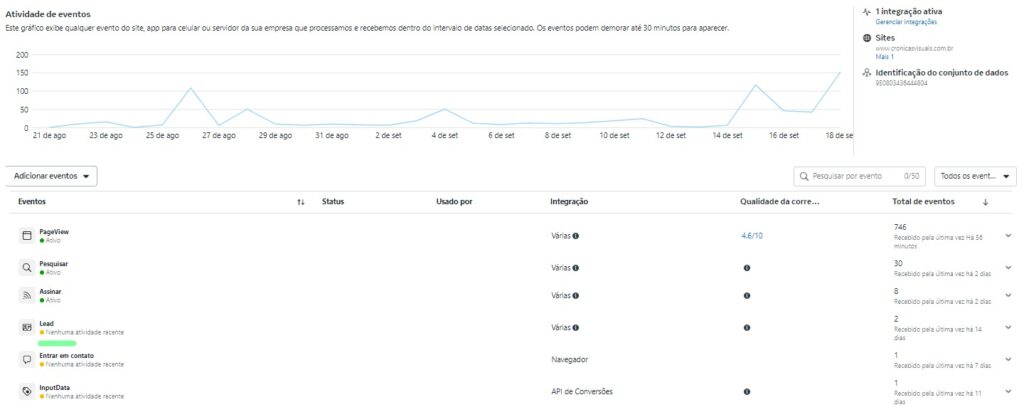The width and height of the screenshot is (1024, 417).
Task: Expand the PageView event row chevron
Action: (1007, 236)
